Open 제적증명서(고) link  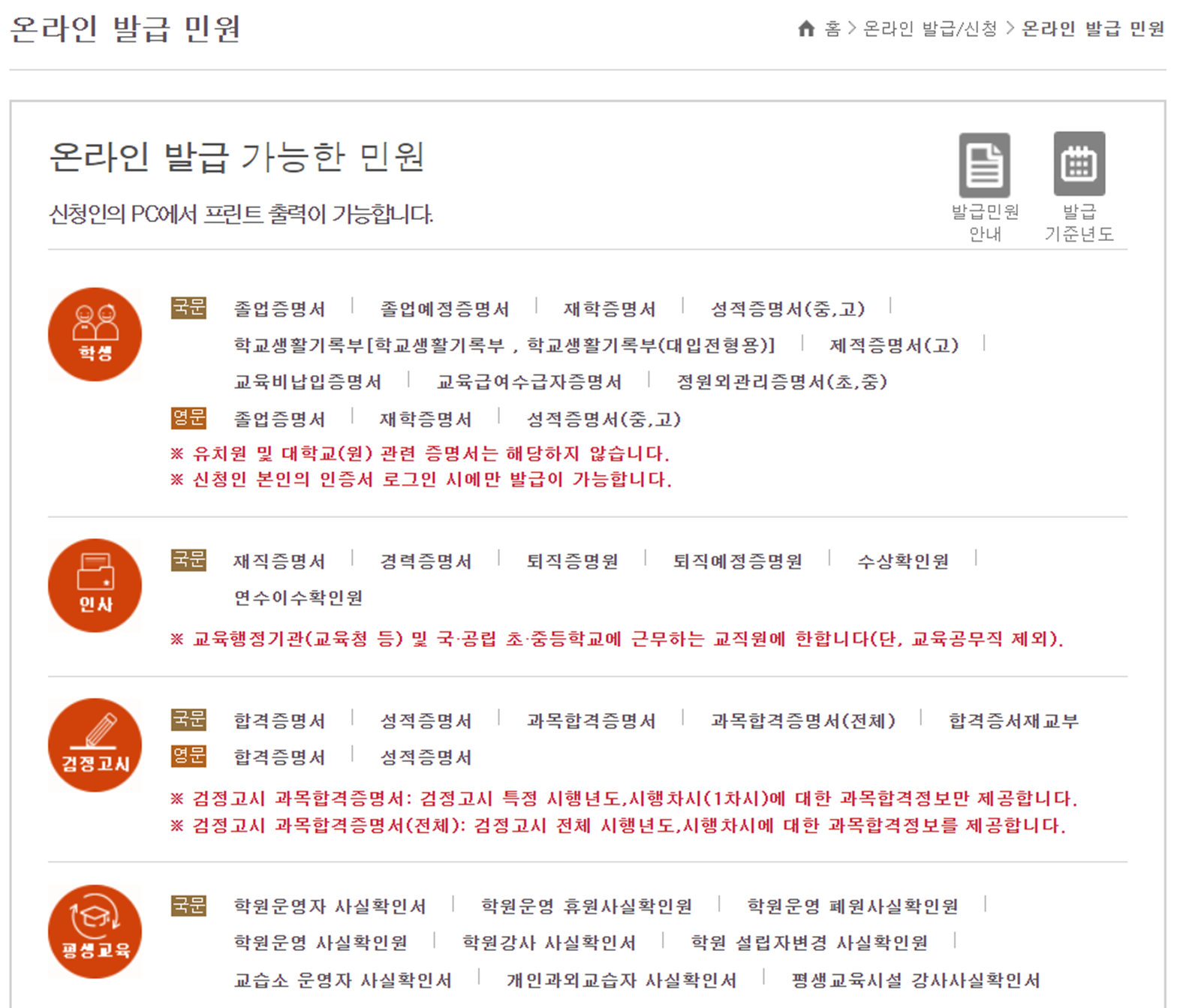[x=894, y=345]
